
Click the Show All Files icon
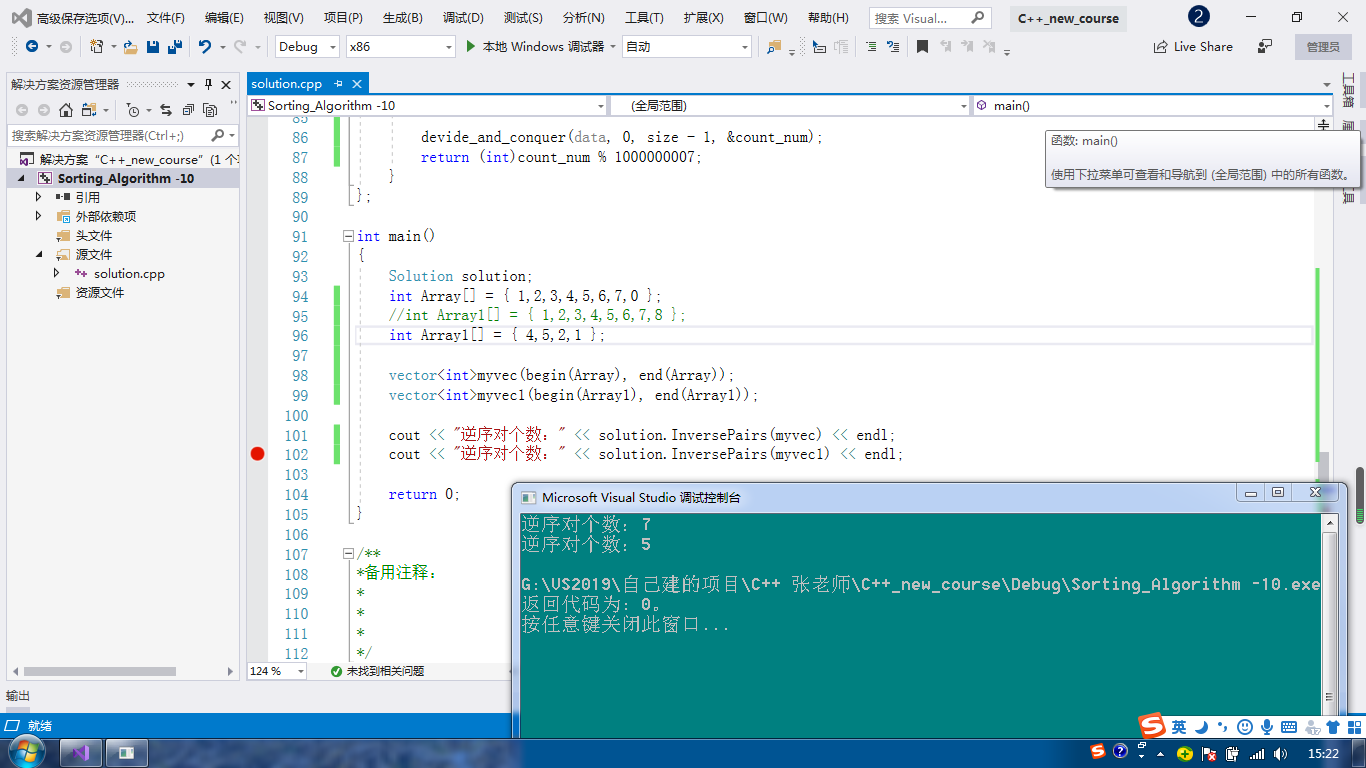(x=210, y=110)
